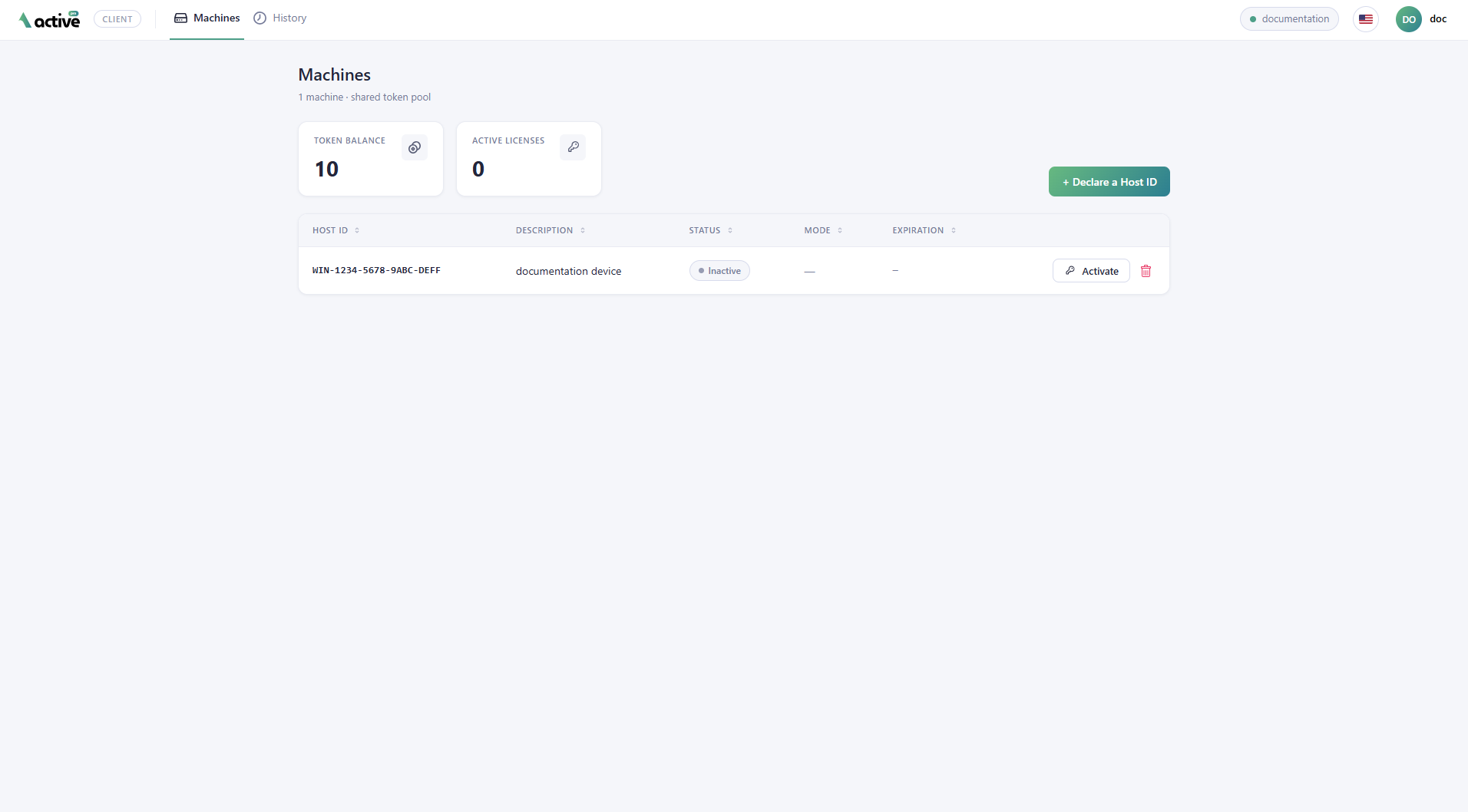Sort table by Description column
This screenshot has height=812, width=1468.
(x=550, y=230)
